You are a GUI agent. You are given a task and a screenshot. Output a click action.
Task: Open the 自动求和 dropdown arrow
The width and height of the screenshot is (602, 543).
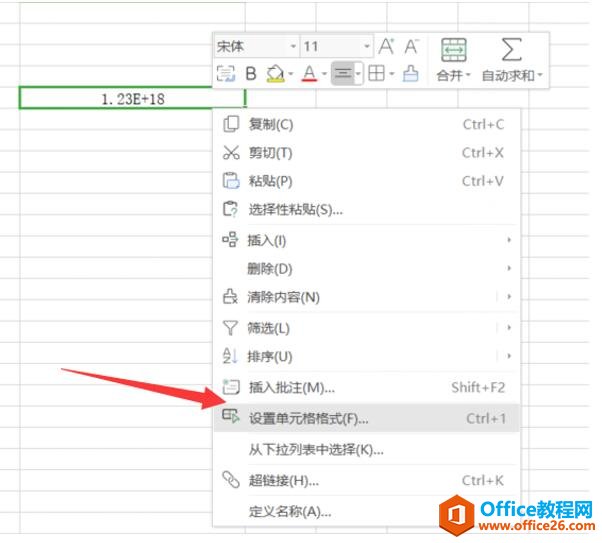540,75
